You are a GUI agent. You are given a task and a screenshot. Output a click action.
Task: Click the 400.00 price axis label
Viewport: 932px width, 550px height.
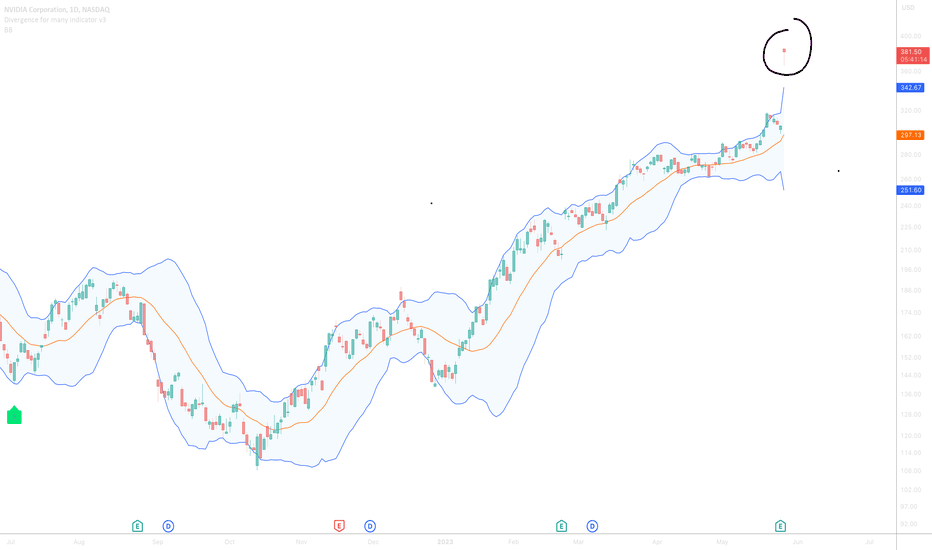click(910, 36)
